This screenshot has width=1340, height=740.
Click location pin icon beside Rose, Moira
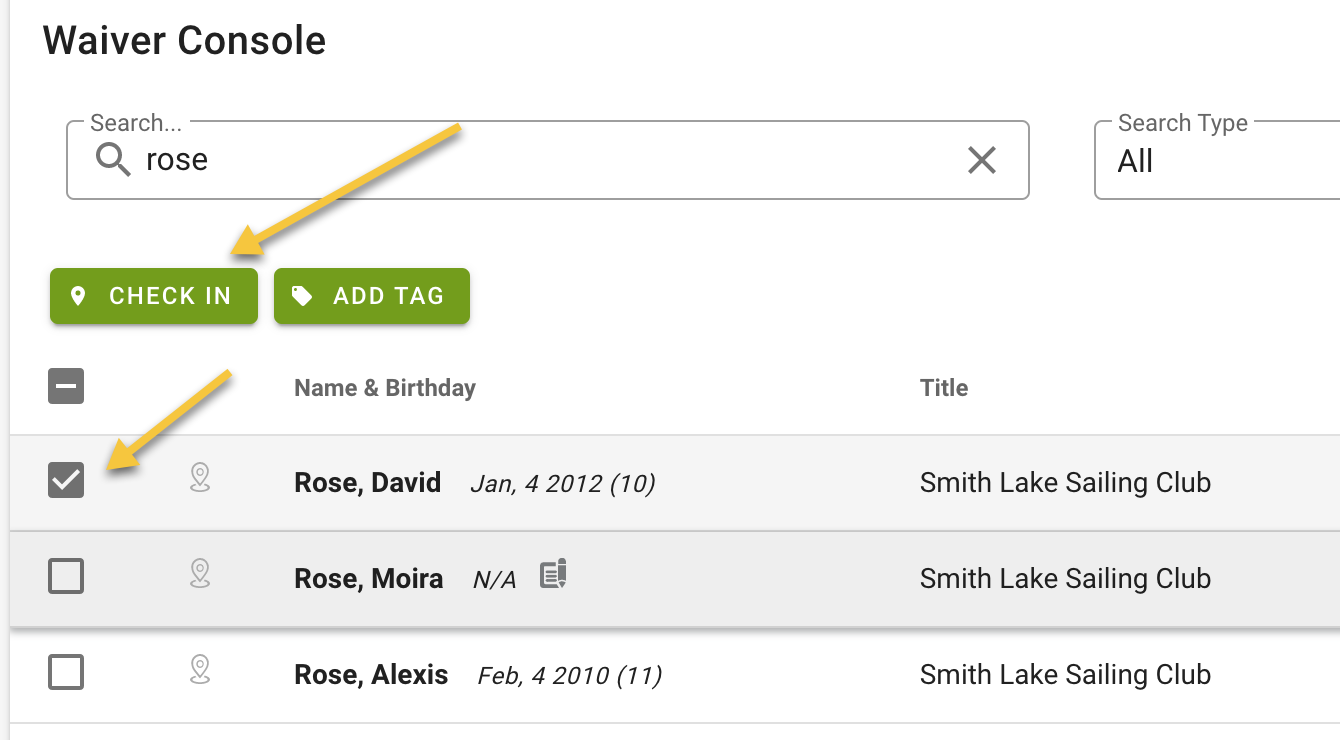click(200, 574)
